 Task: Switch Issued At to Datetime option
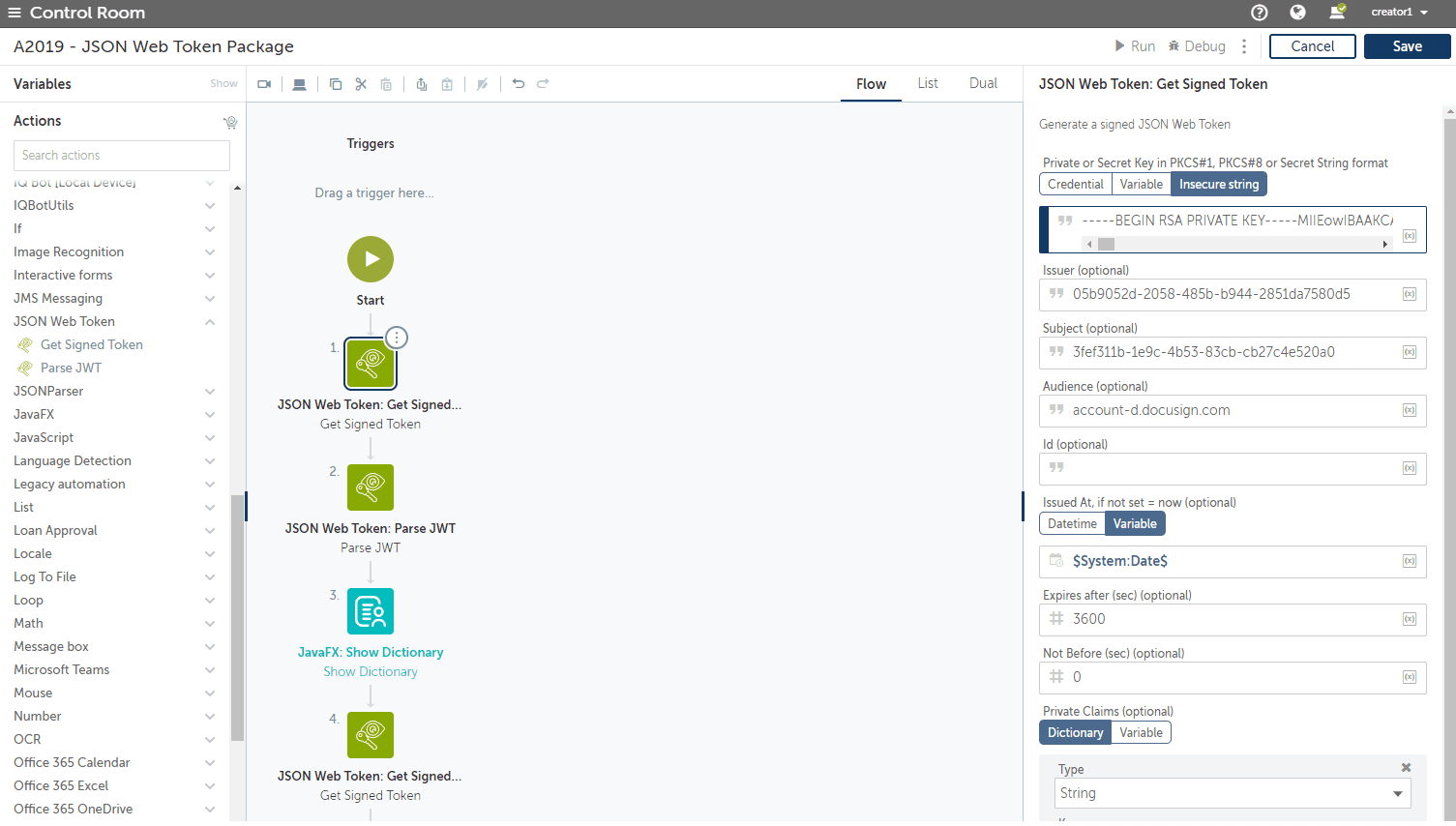pyautogui.click(x=1072, y=523)
